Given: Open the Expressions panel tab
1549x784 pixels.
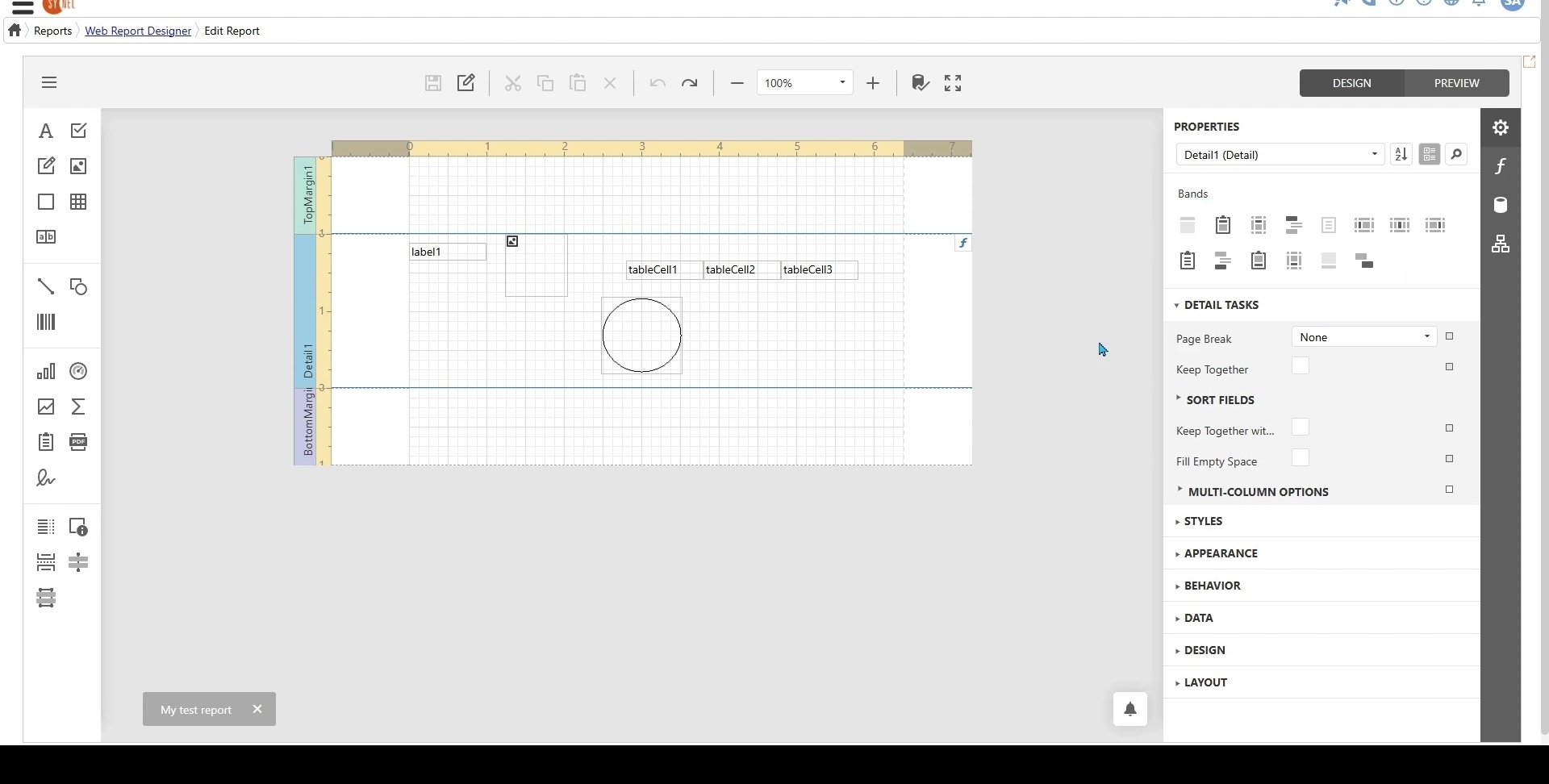Looking at the screenshot, I should coord(1501,166).
